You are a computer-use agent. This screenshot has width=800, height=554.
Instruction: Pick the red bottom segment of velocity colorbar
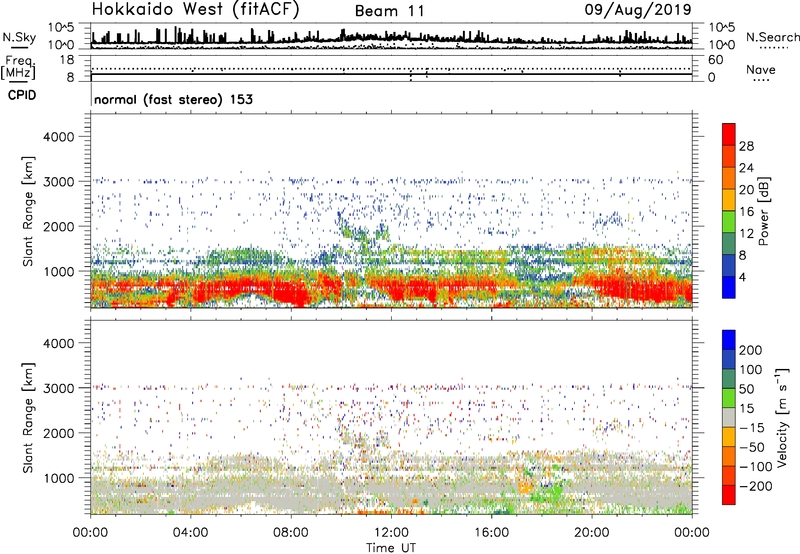[x=729, y=495]
